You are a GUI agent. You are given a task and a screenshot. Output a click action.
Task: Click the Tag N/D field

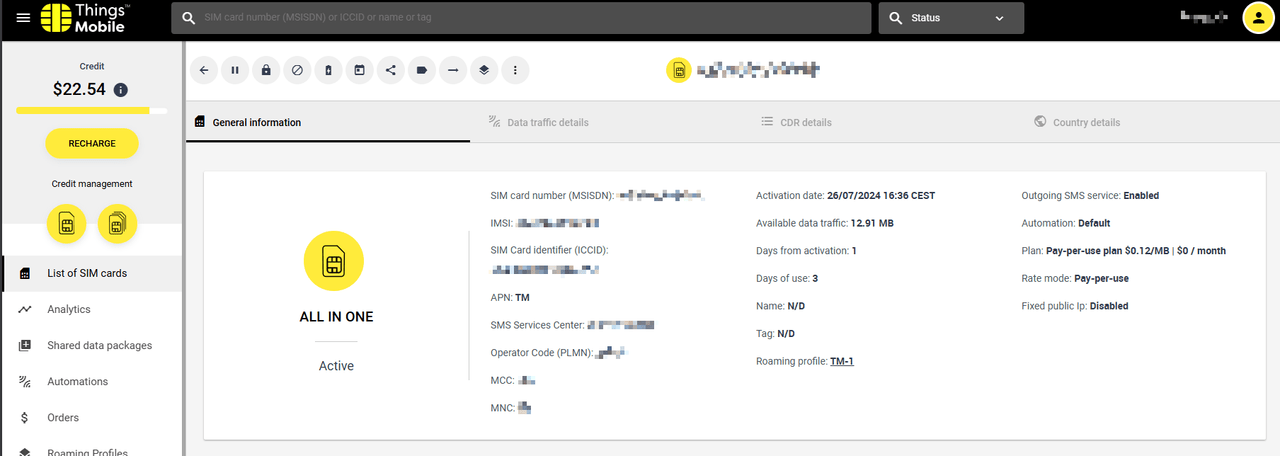(775, 333)
